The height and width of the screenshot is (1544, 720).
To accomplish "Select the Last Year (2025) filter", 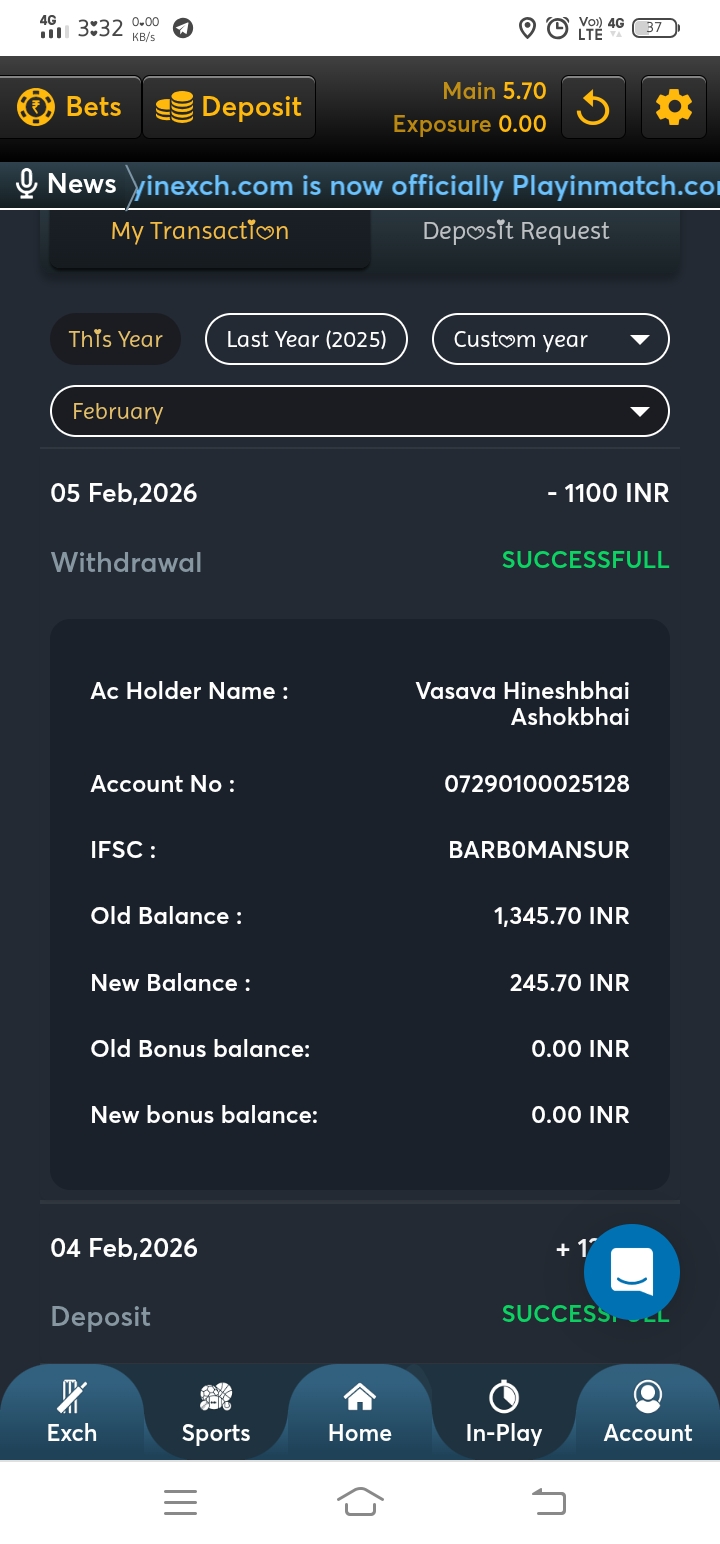I will (x=306, y=339).
